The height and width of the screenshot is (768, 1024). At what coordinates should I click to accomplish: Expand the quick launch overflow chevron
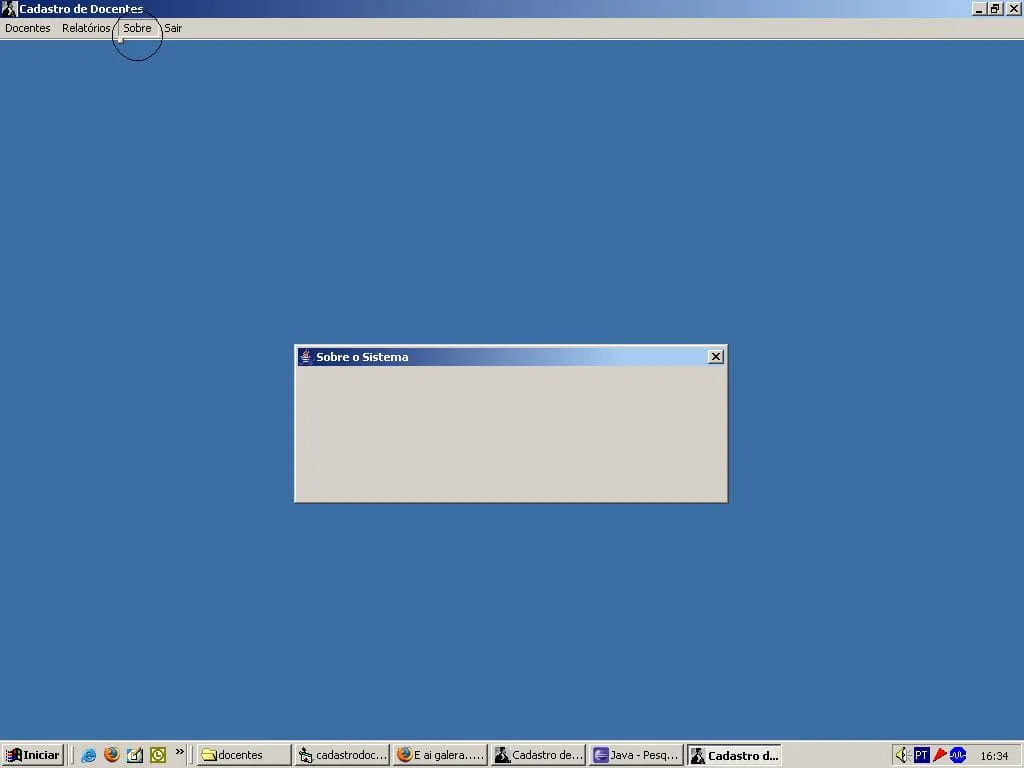(x=180, y=752)
